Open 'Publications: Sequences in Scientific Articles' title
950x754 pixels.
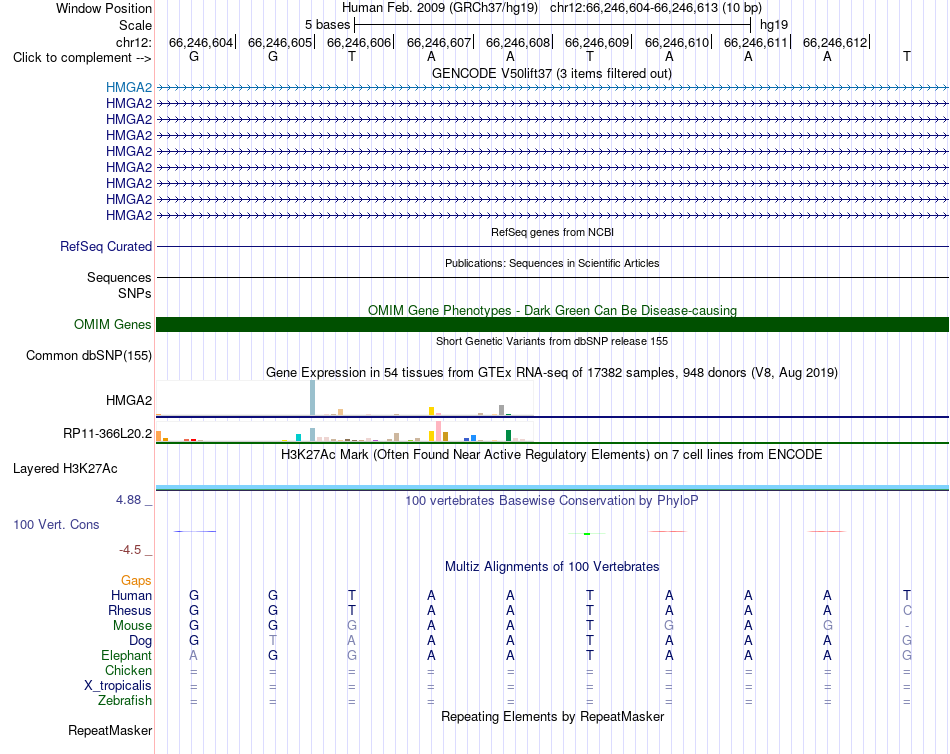[x=552, y=263]
